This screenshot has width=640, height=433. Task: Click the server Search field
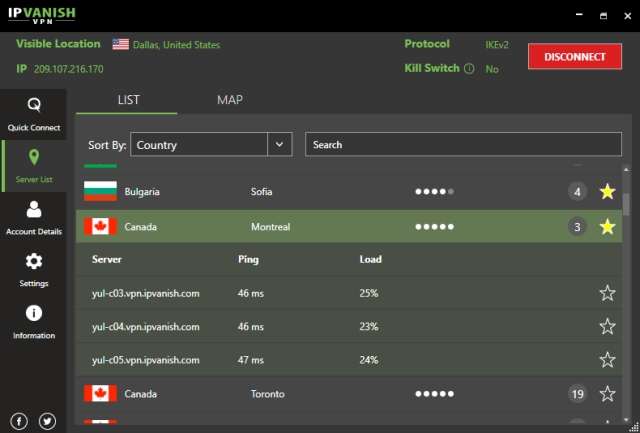click(x=460, y=145)
